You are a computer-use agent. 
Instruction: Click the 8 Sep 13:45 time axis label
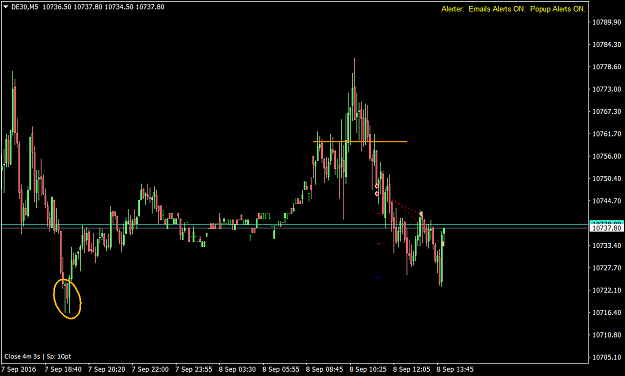click(455, 369)
